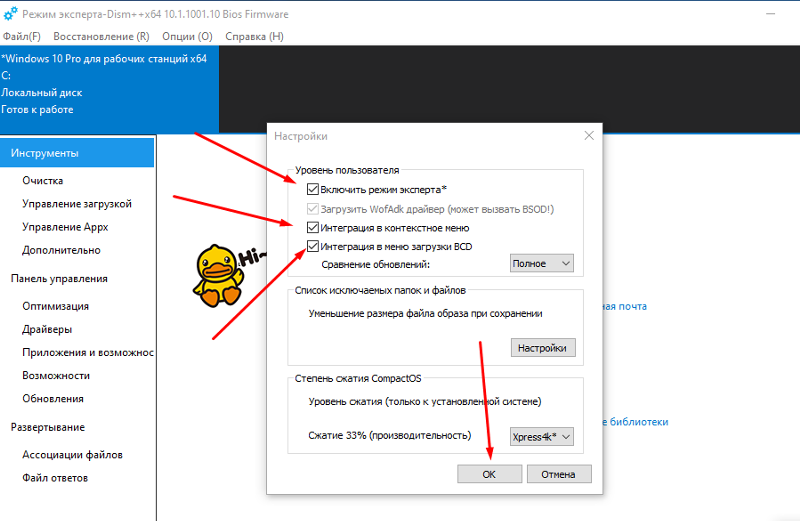Confirm settings with OK button
Viewport: 800px width, 521px height.
click(489, 474)
